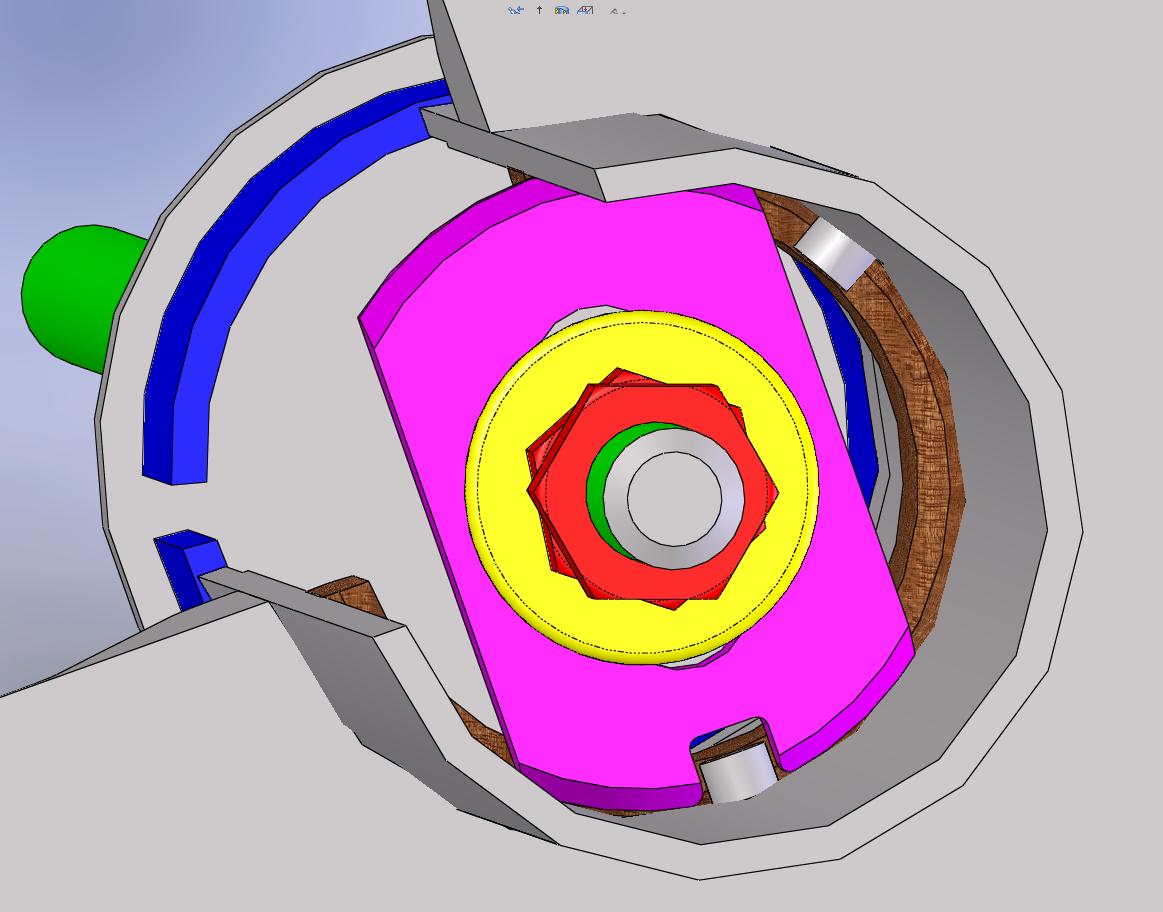The image size is (1163, 912).
Task: Click the brown wooden ring on the right side
Action: (x=930, y=470)
